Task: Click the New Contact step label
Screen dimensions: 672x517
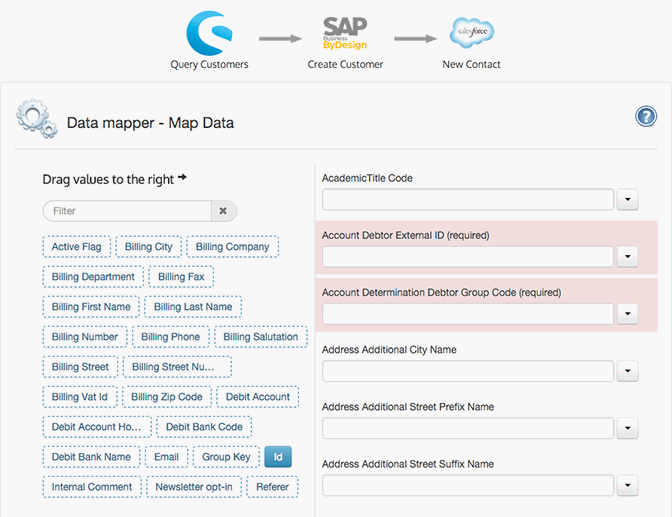Action: tap(471, 64)
